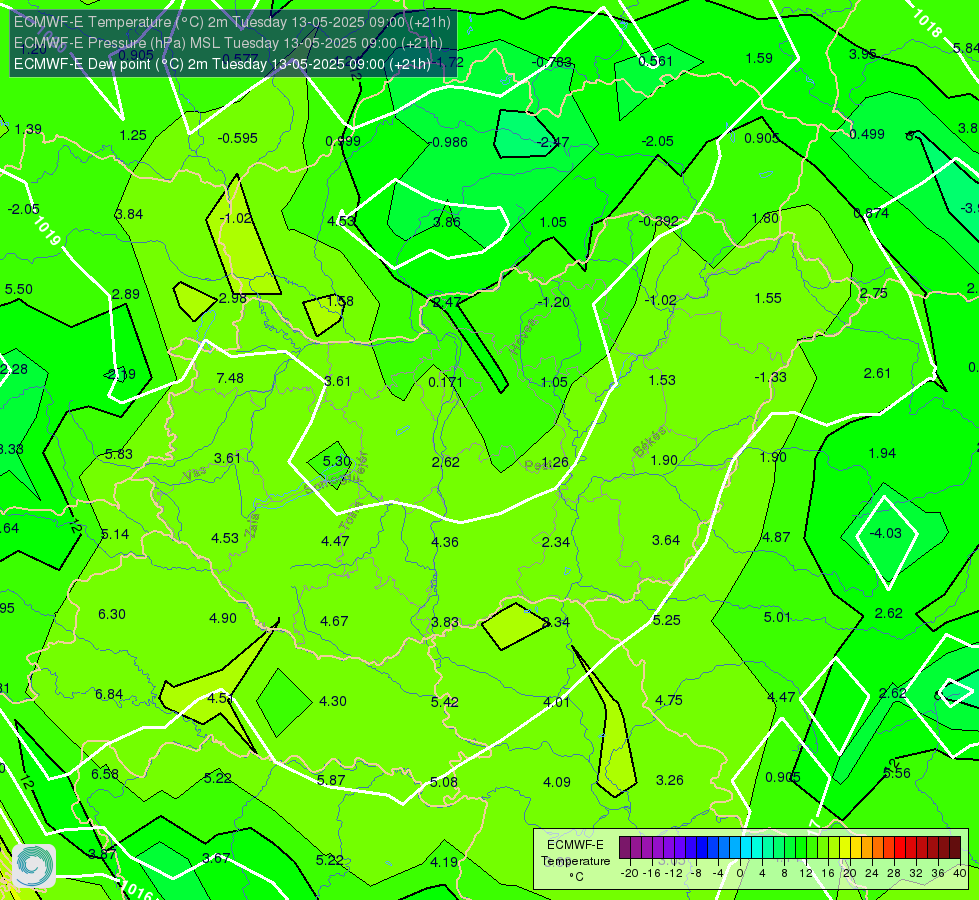
Task: Click the map value 5.83
Action: pyautogui.click(x=119, y=455)
